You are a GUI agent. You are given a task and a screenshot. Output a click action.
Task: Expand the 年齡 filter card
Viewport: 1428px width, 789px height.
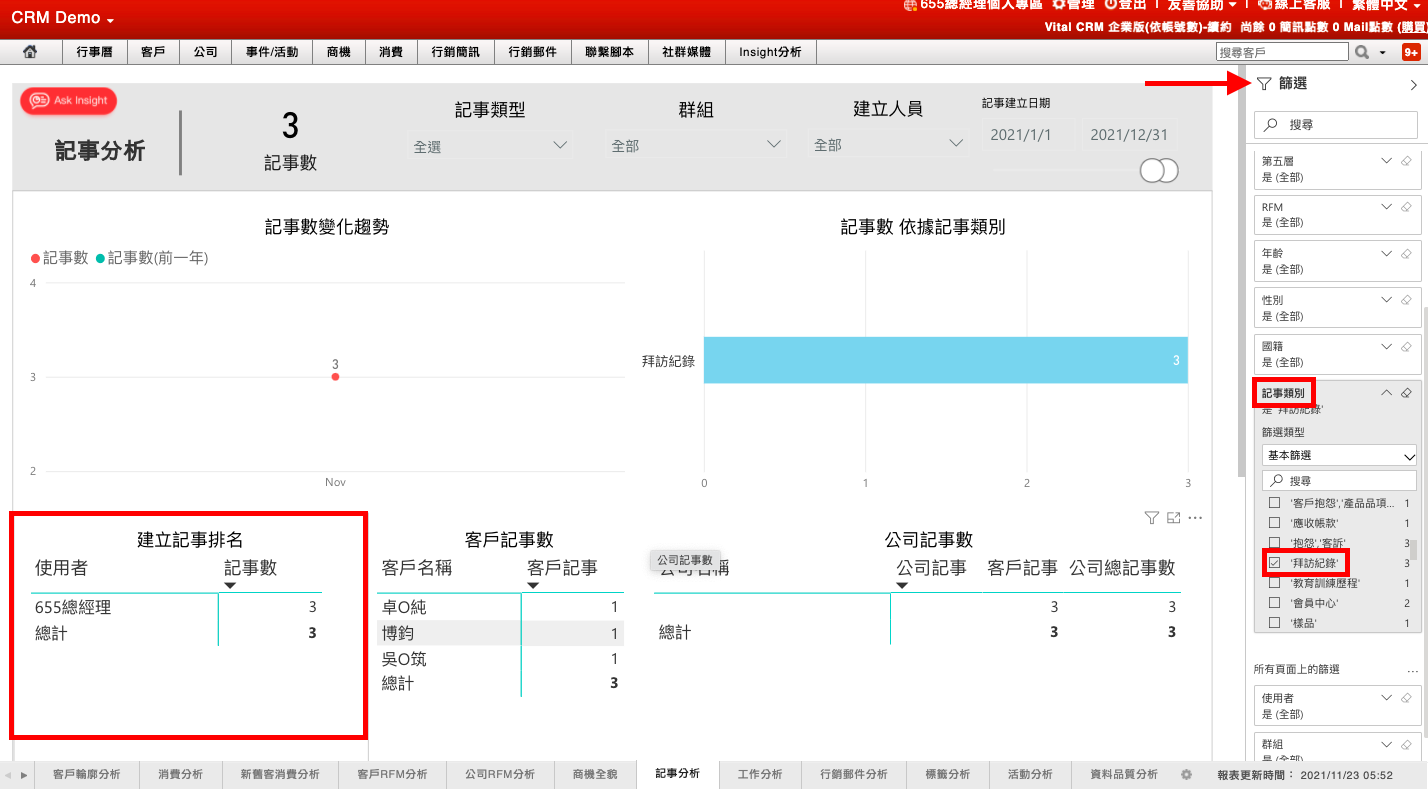(x=1386, y=253)
